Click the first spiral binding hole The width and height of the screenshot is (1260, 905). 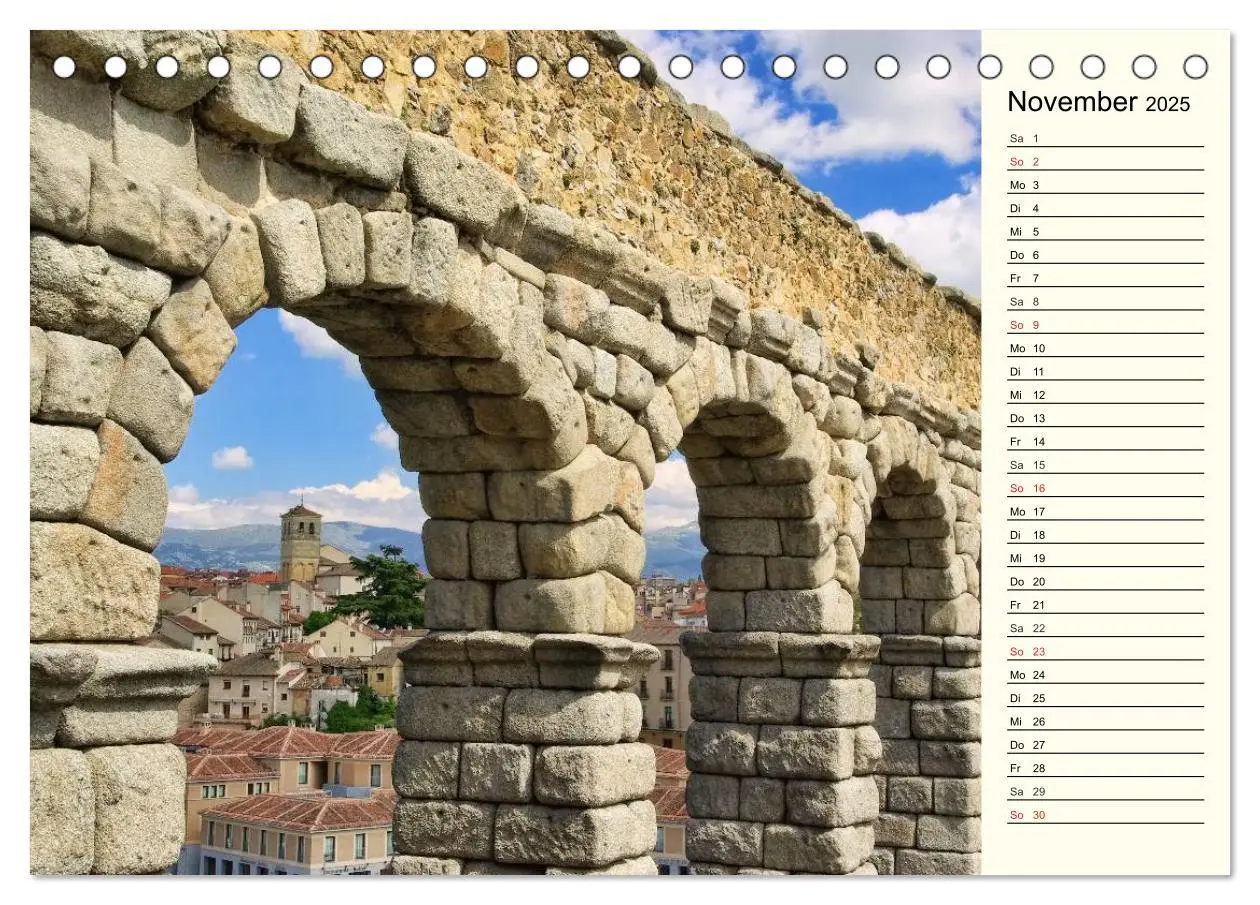(64, 67)
